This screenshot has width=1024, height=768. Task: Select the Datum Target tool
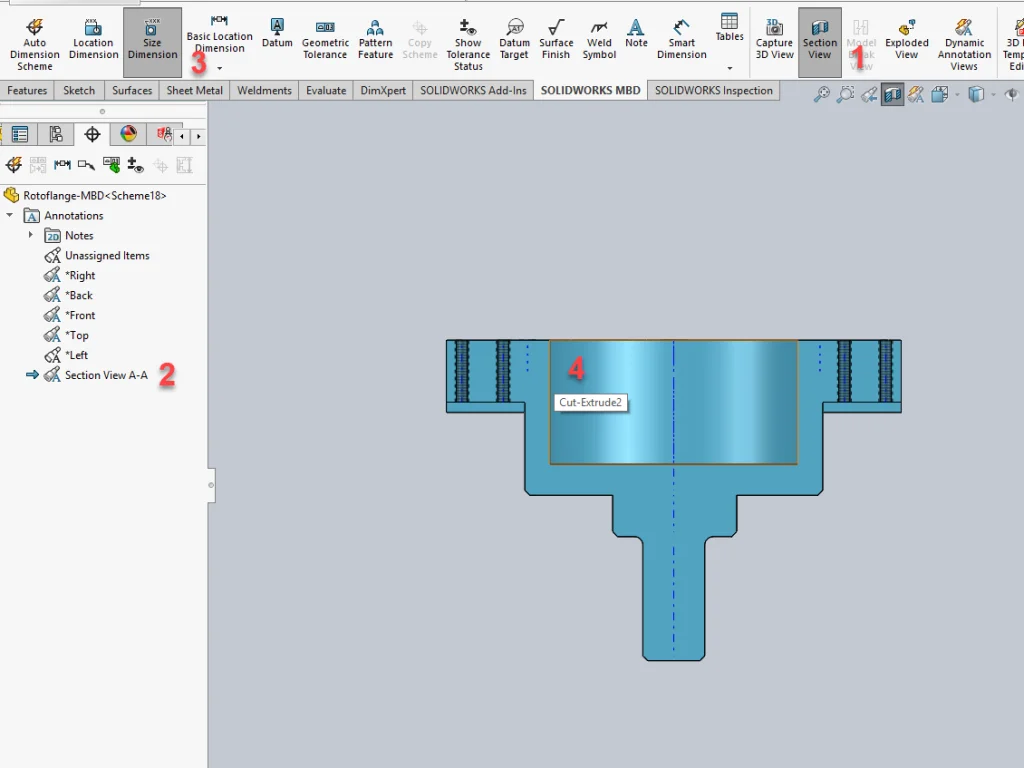coord(514,43)
